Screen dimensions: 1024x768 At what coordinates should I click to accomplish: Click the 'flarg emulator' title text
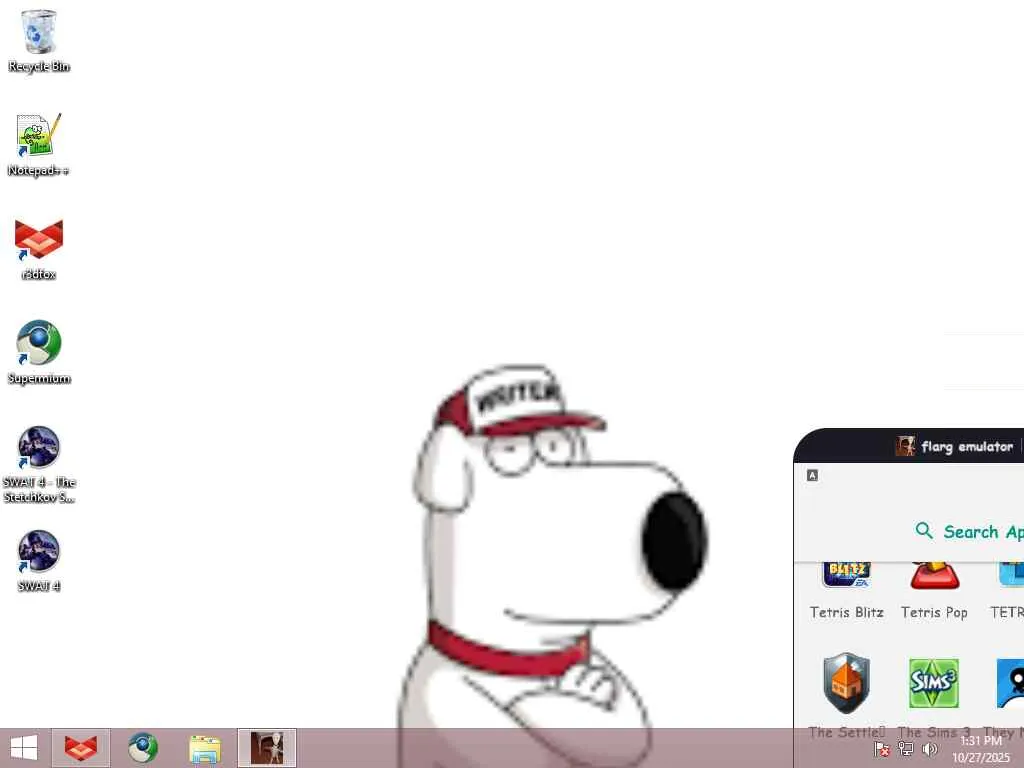(x=967, y=447)
